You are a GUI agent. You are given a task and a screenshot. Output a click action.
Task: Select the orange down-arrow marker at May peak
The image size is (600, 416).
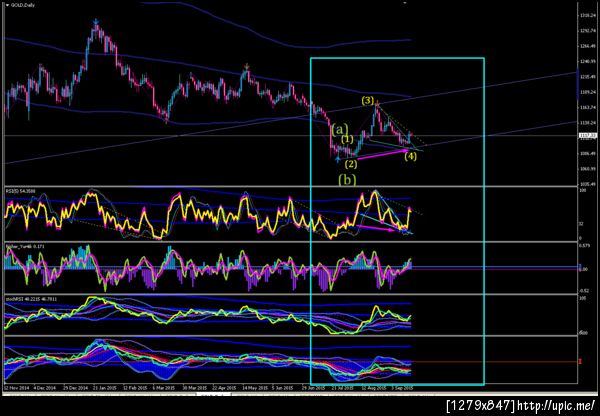[247, 65]
